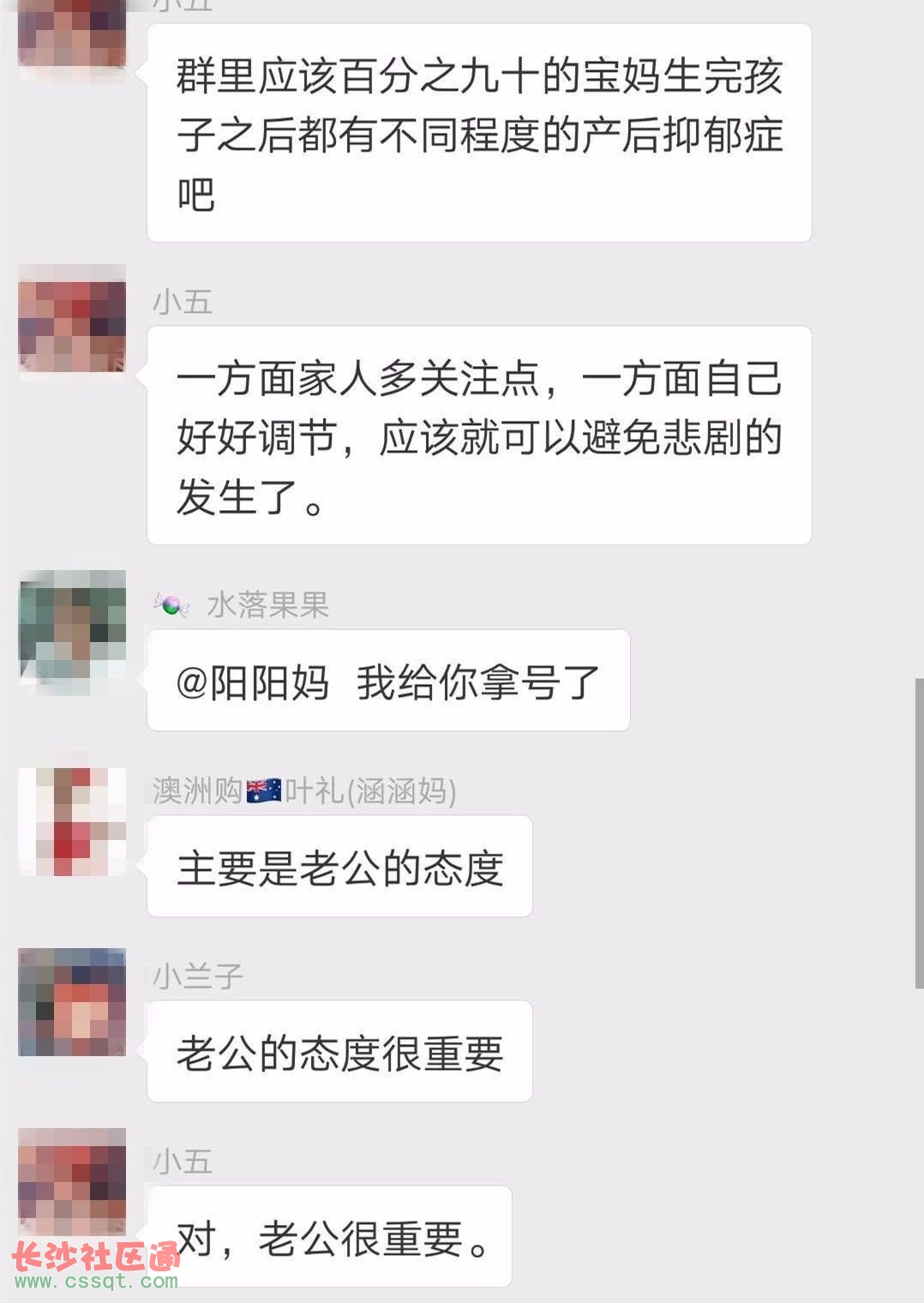Select the message 老公的态度很重要
Screen dimensions: 924x1303
[x=339, y=1052]
